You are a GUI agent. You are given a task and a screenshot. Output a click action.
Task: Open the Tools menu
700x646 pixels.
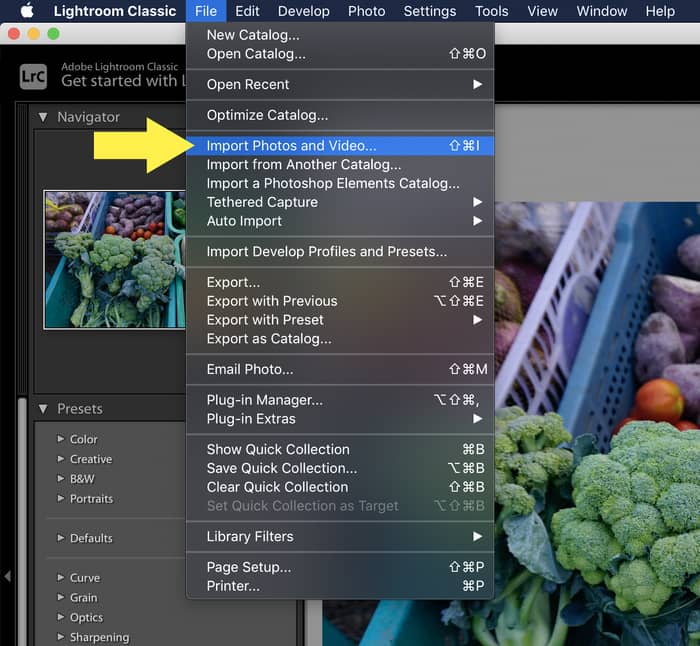click(492, 11)
